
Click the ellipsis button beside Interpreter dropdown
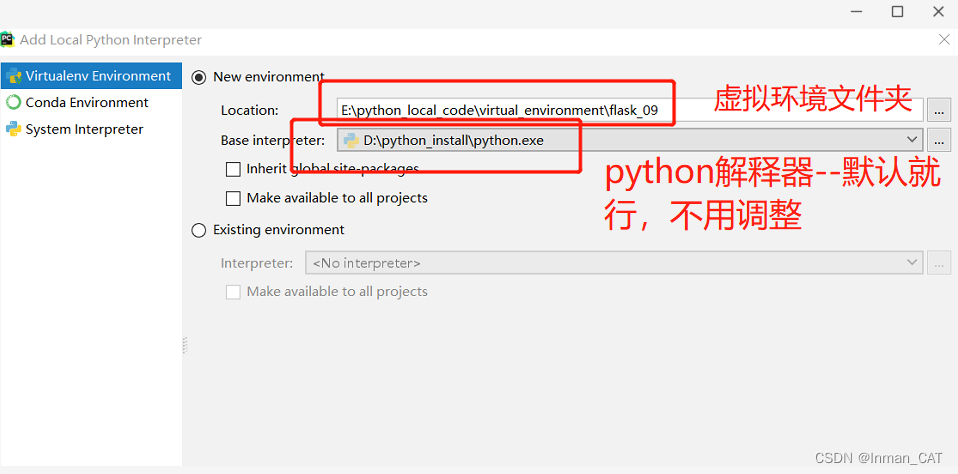click(939, 263)
